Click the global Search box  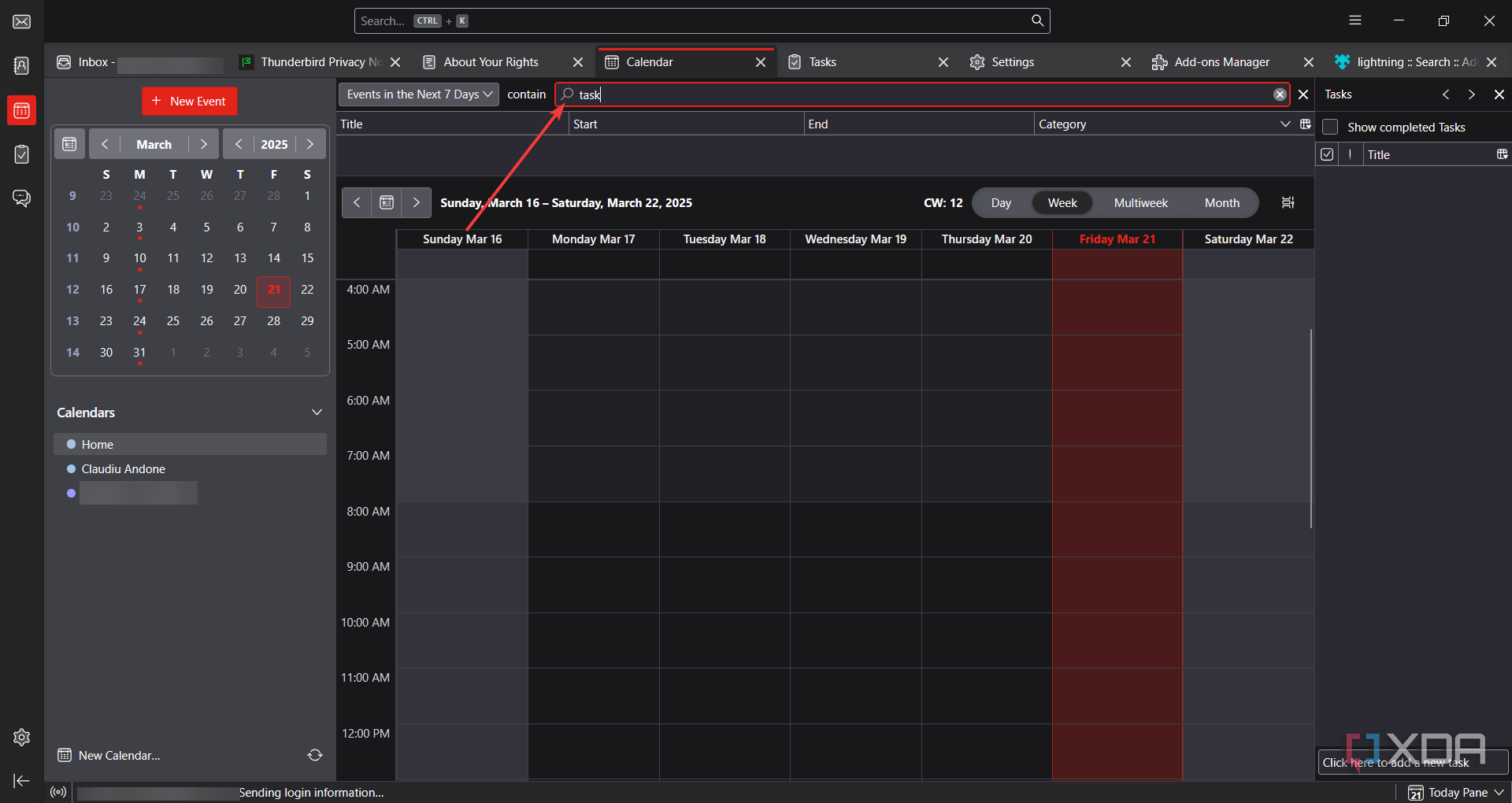pyautogui.click(x=702, y=21)
